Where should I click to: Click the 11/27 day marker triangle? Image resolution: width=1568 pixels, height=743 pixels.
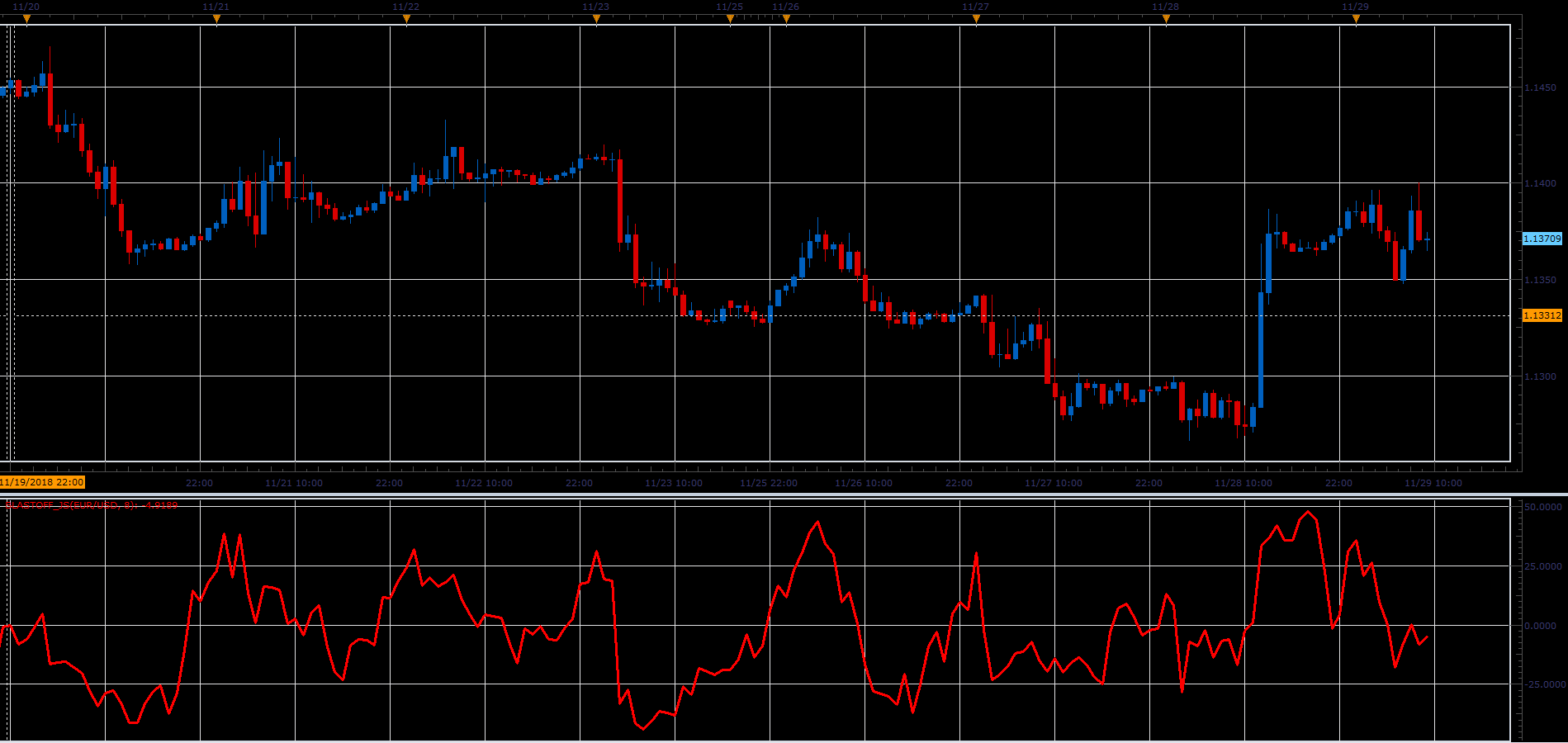(x=976, y=19)
